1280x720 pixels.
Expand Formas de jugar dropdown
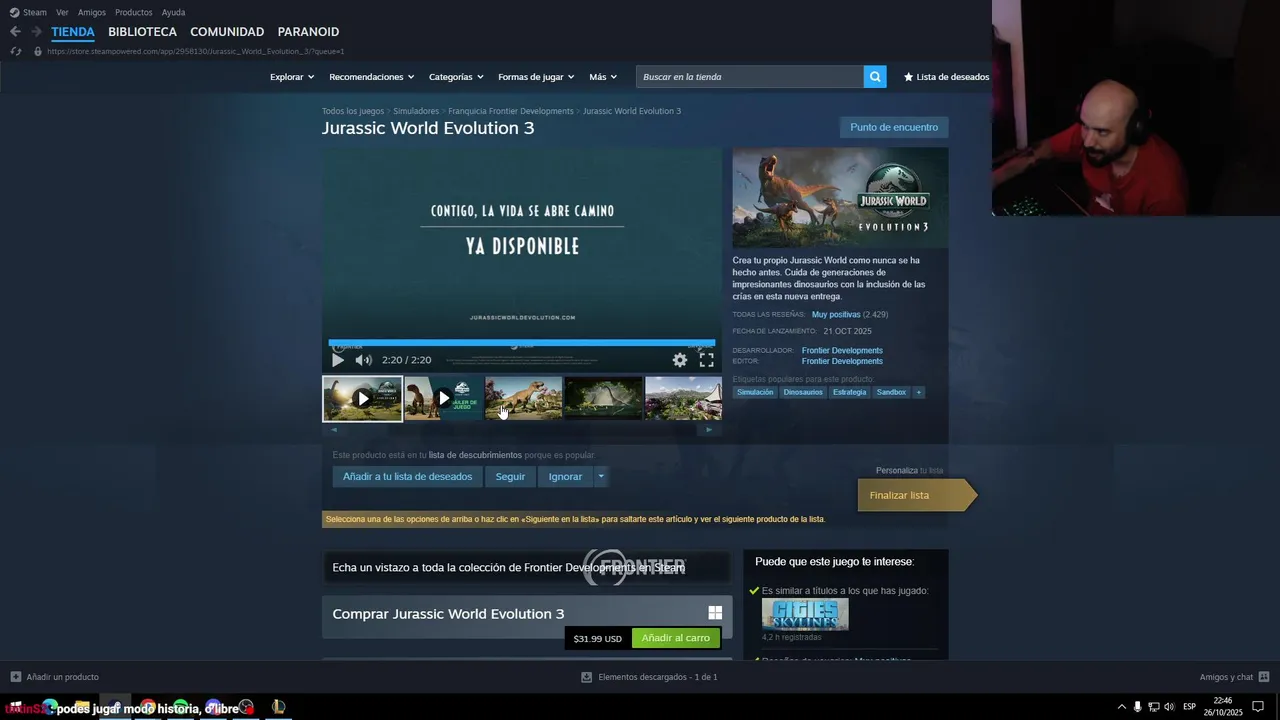pyautogui.click(x=536, y=77)
